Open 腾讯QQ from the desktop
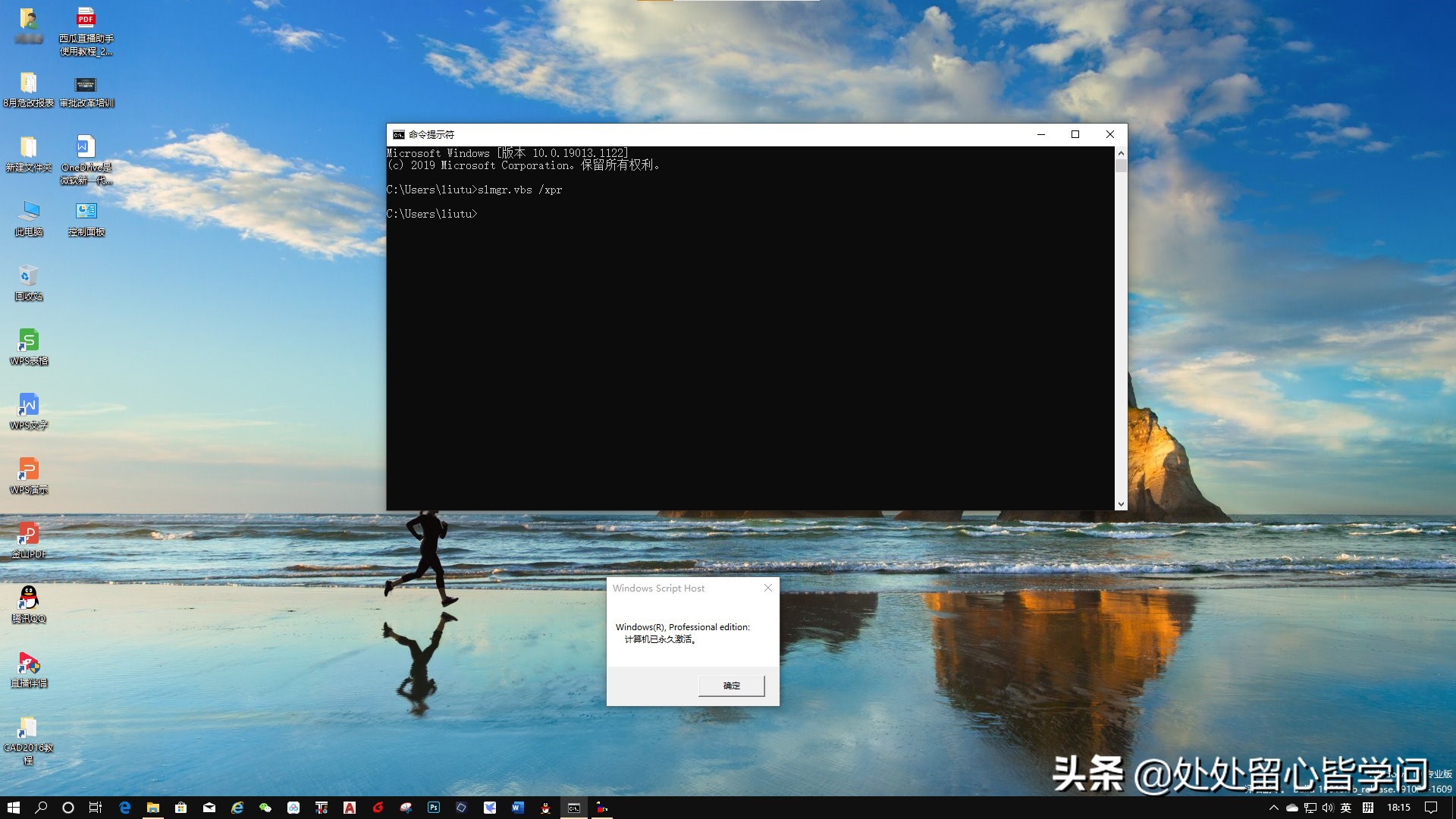 [29, 599]
